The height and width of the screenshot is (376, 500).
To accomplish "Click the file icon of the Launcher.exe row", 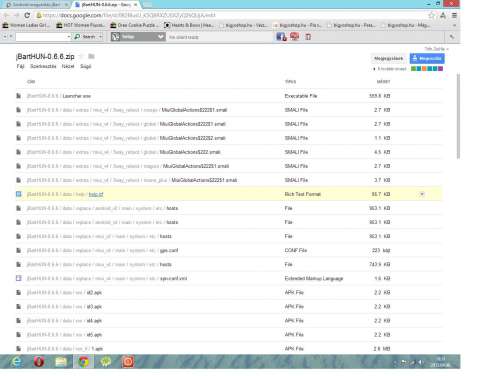I will [19, 96].
